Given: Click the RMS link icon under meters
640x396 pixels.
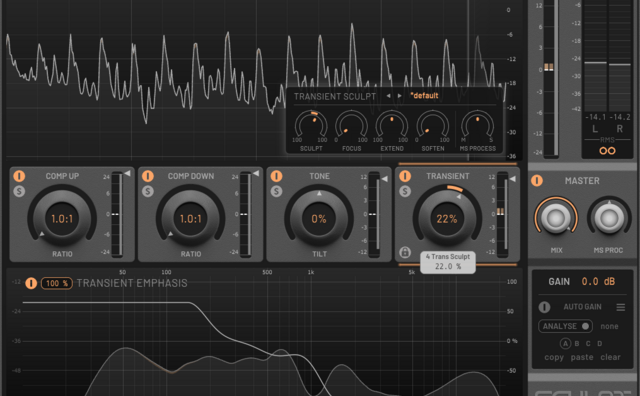Looking at the screenshot, I should coord(607,151).
